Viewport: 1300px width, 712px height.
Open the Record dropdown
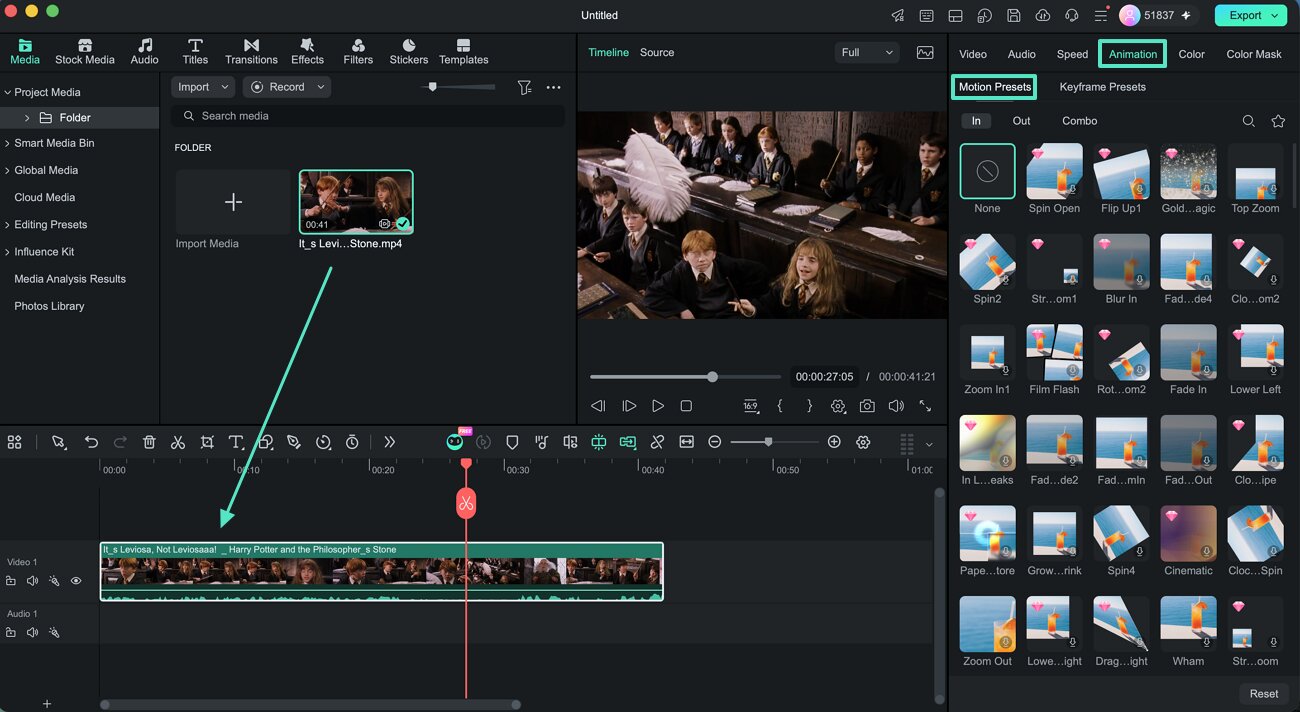click(288, 87)
